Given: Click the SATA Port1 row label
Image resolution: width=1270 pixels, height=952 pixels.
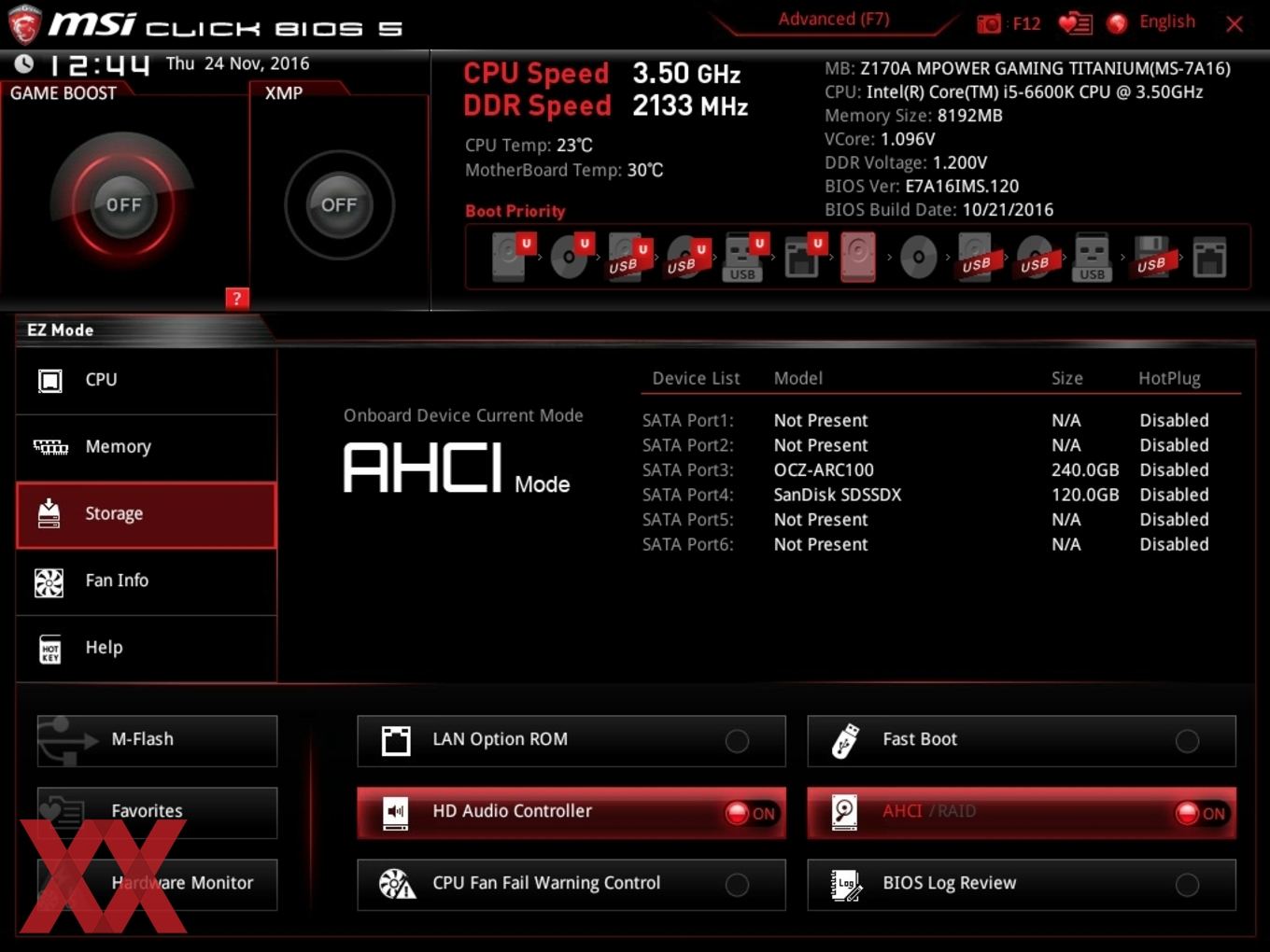Looking at the screenshot, I should [688, 421].
